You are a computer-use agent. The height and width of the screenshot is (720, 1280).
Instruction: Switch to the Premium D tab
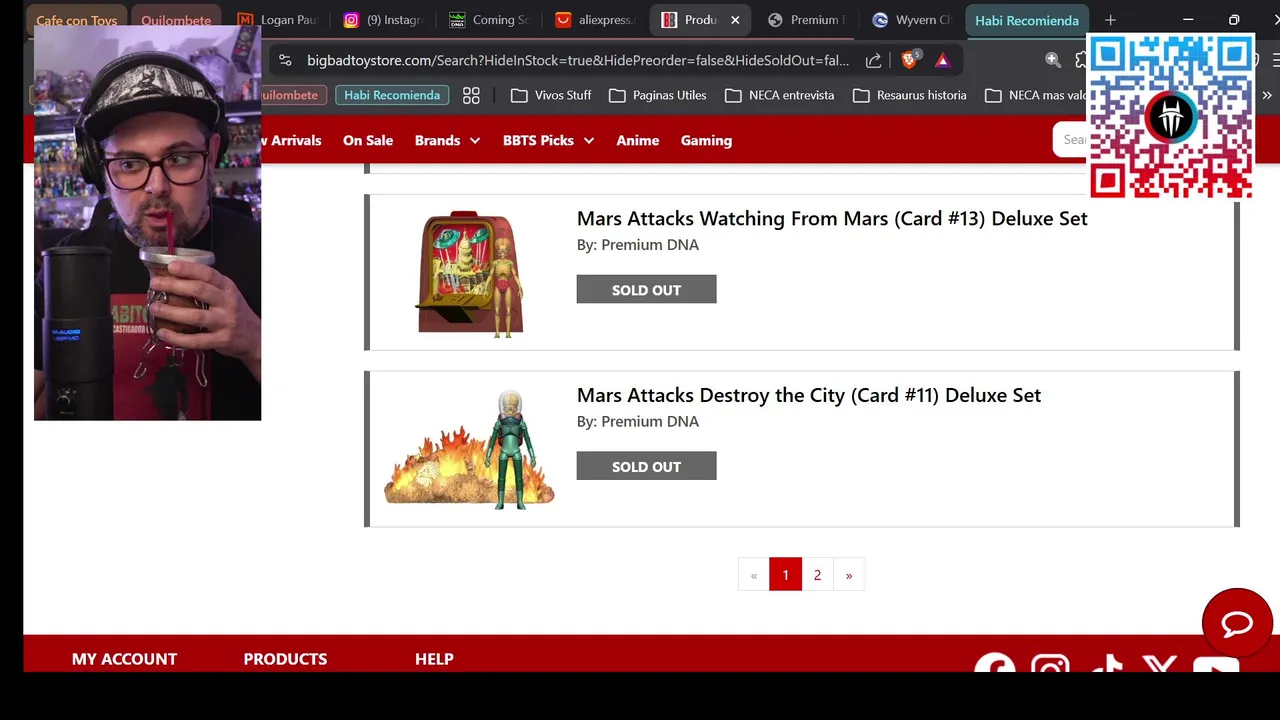point(808,20)
